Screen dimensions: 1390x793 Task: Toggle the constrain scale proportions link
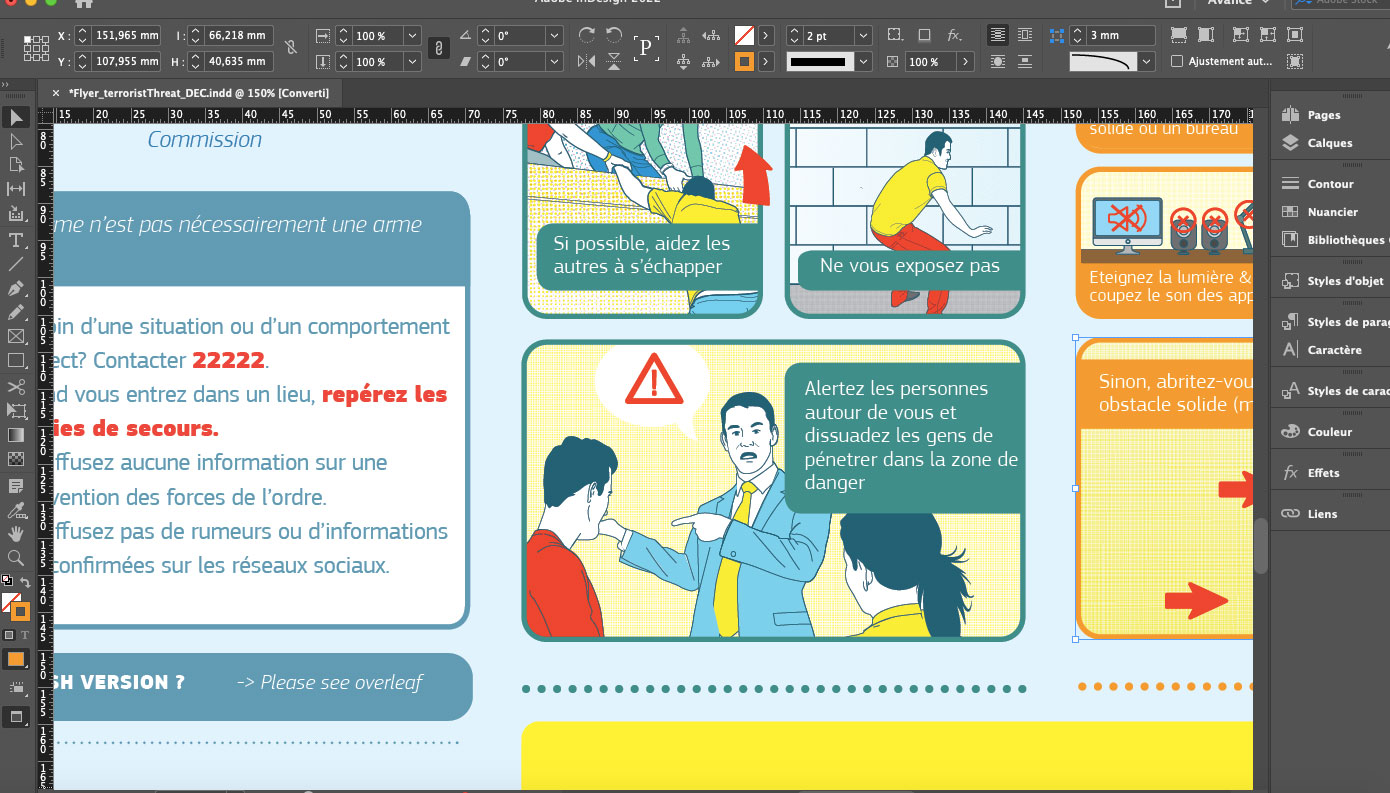(x=438, y=47)
